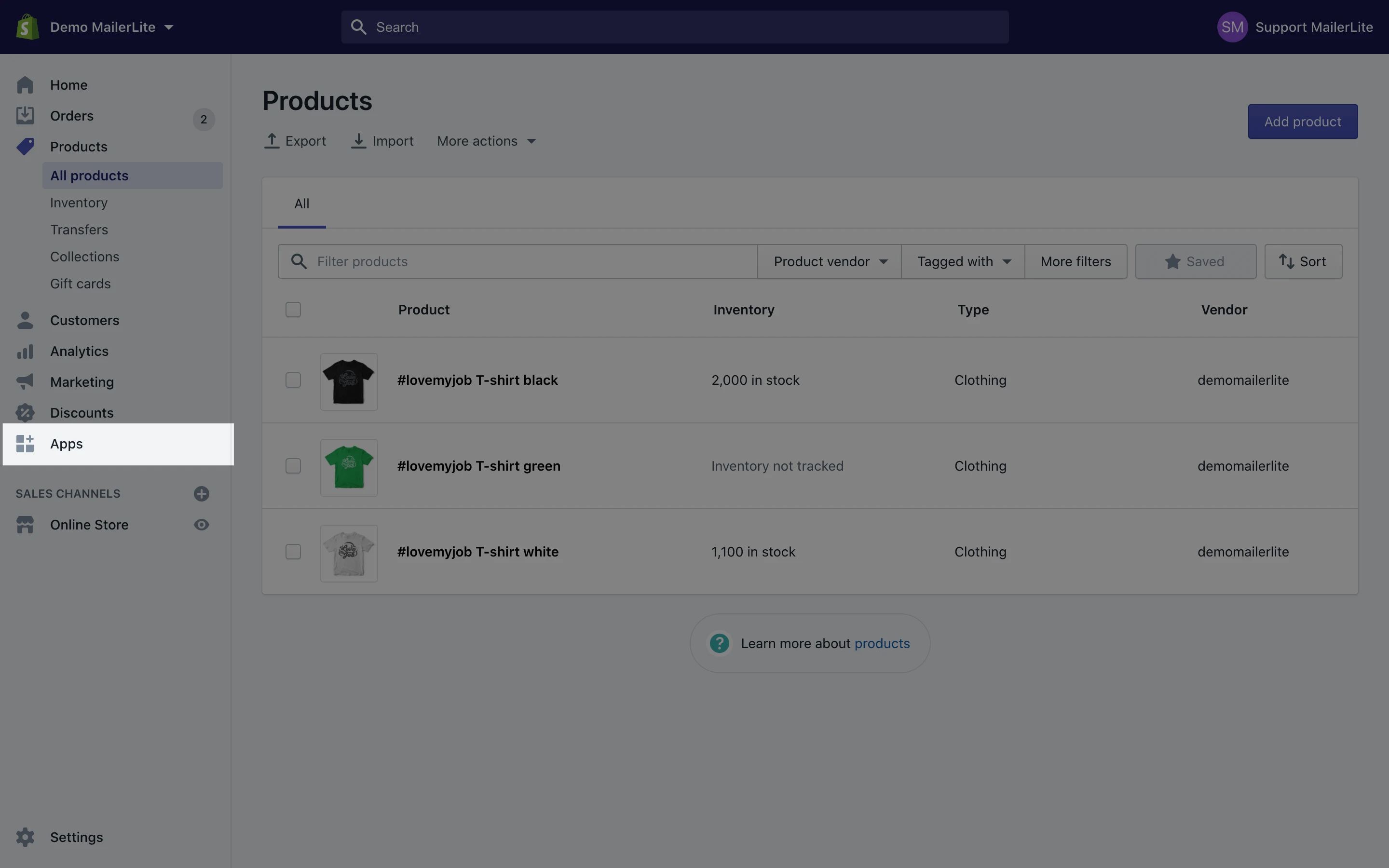Image resolution: width=1389 pixels, height=868 pixels.
Task: Click the Analytics bar chart icon
Action: [x=25, y=352]
